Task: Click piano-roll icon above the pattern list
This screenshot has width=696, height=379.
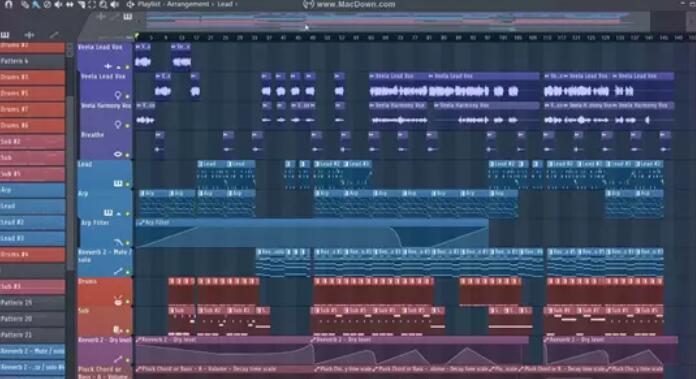Action: pos(5,35)
